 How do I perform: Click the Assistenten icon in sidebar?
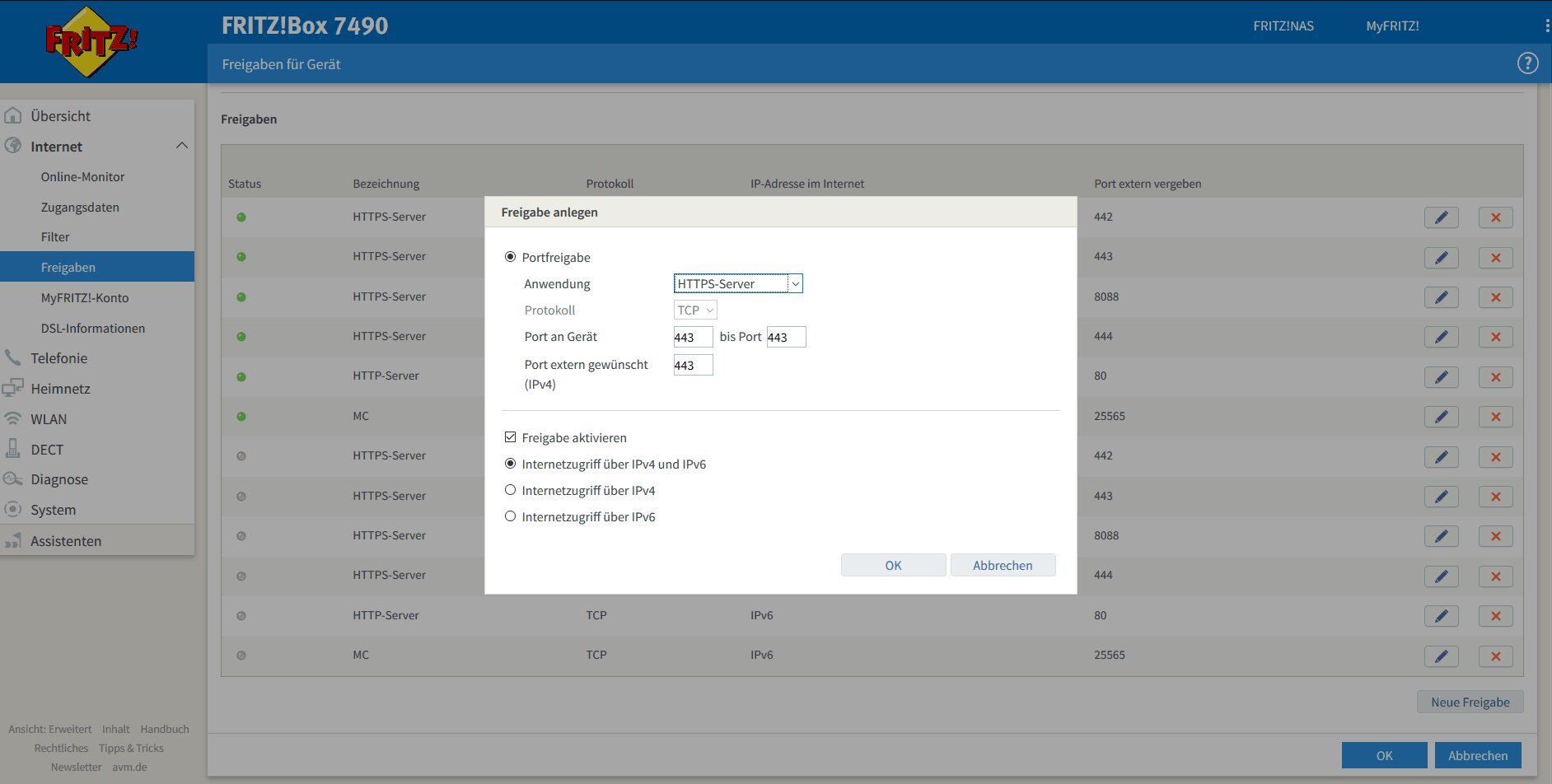[x=13, y=540]
